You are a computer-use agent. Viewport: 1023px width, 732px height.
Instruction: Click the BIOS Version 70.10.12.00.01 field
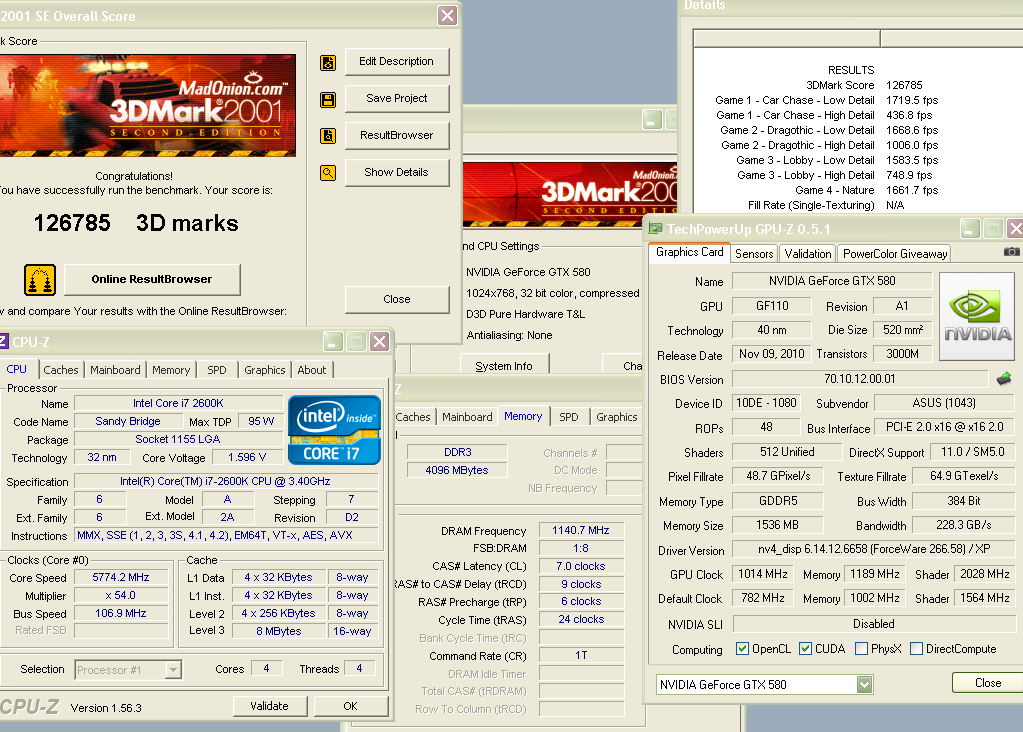click(860, 379)
